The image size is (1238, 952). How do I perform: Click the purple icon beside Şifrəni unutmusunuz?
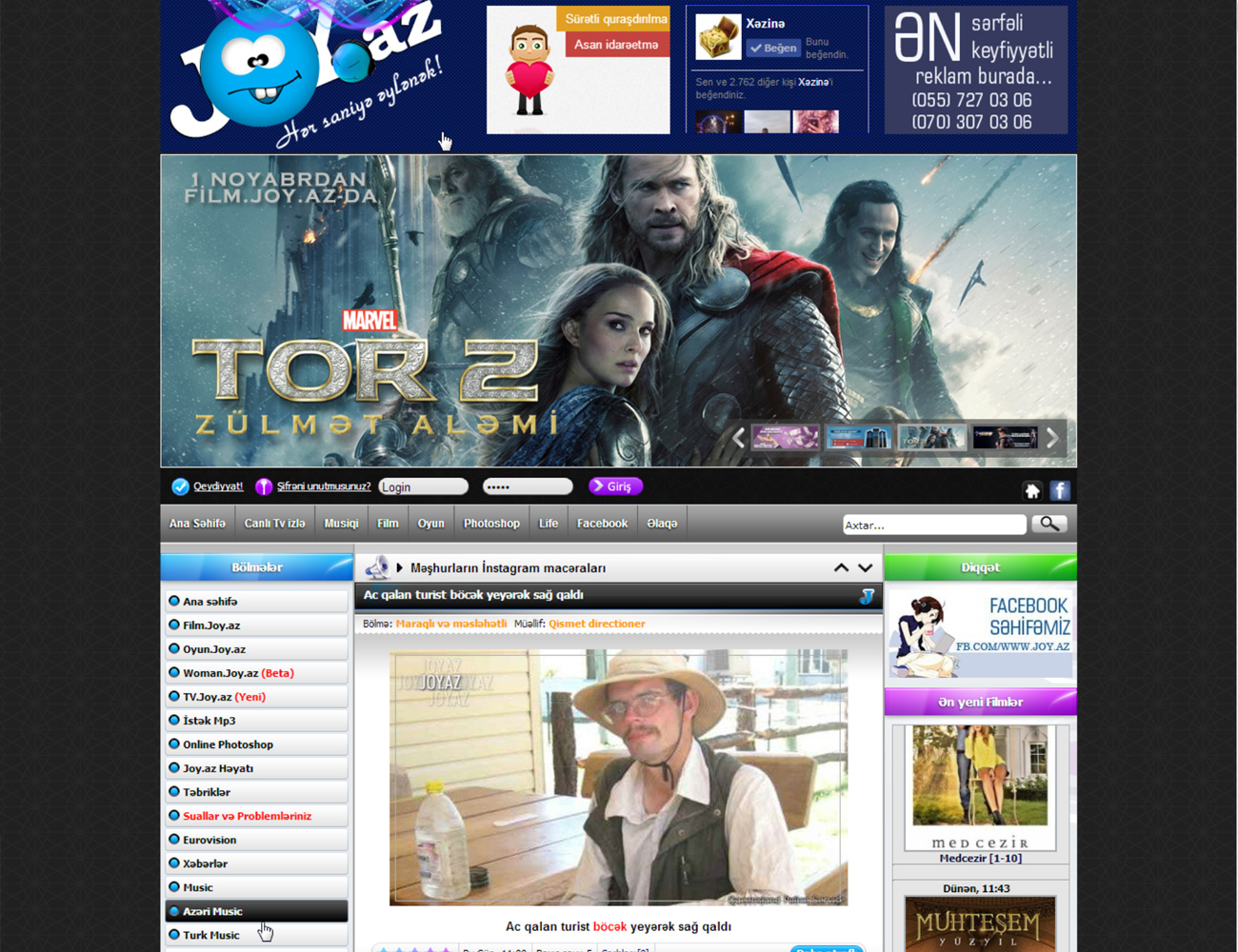coord(264,486)
